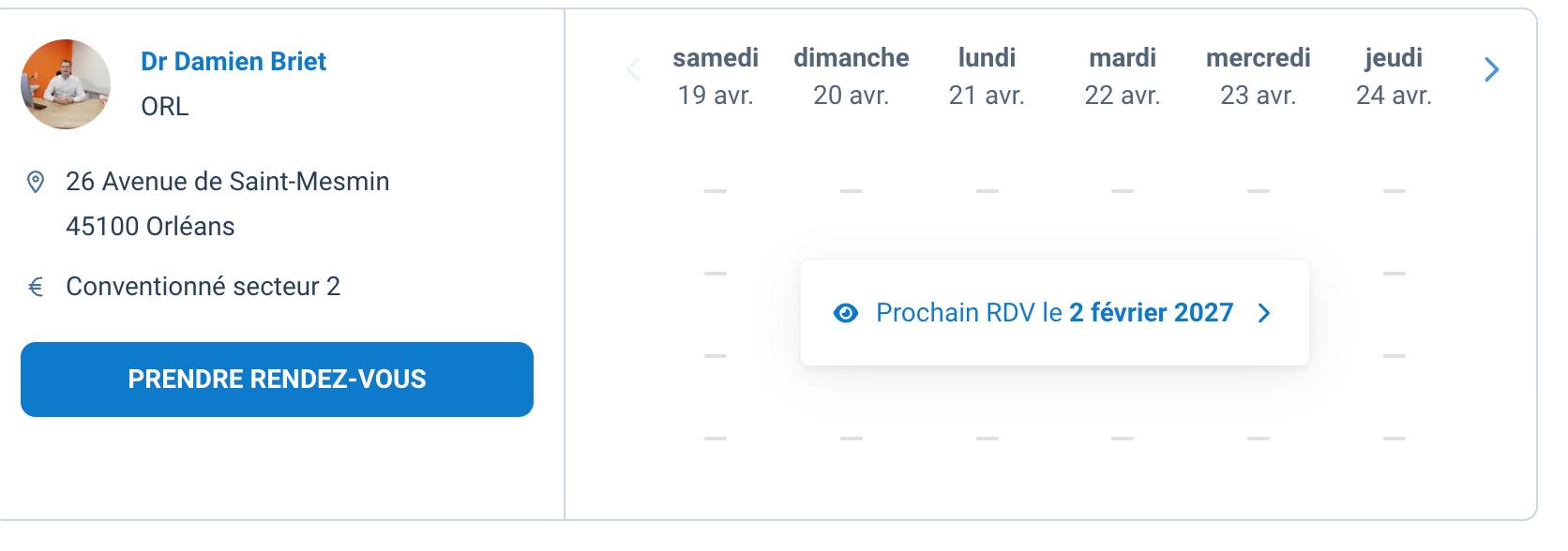Screen dimensions: 1568x551
Task: Go to previous days with left chevron
Action: pos(634,69)
